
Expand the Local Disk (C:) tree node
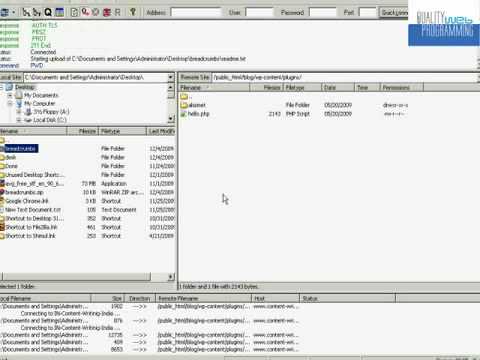19,120
